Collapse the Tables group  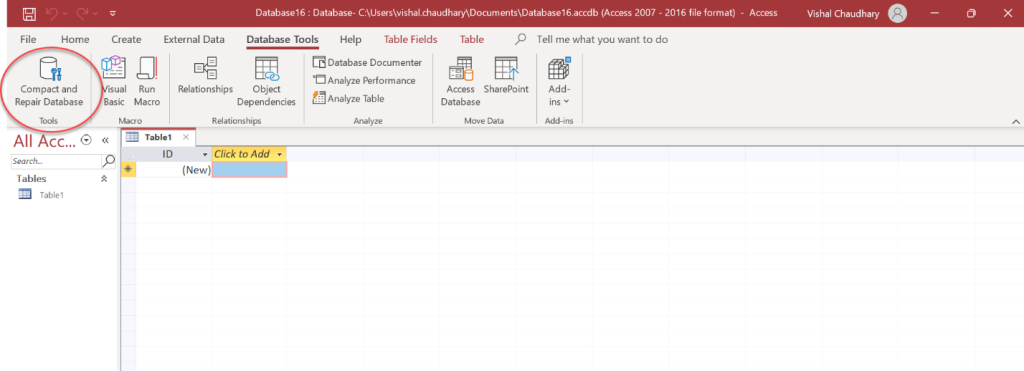[x=104, y=178]
